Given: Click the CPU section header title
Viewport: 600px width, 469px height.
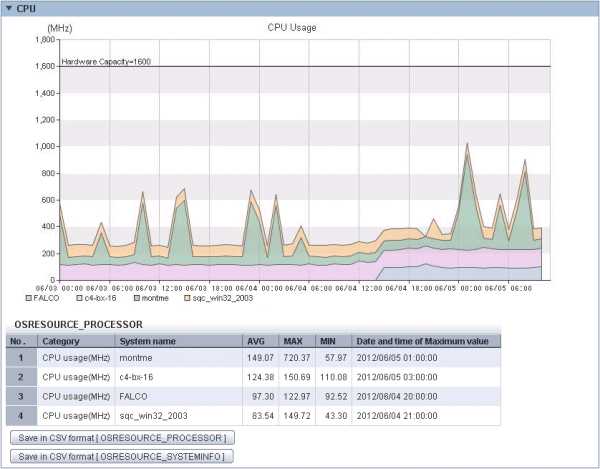Looking at the screenshot, I should tap(26, 8).
